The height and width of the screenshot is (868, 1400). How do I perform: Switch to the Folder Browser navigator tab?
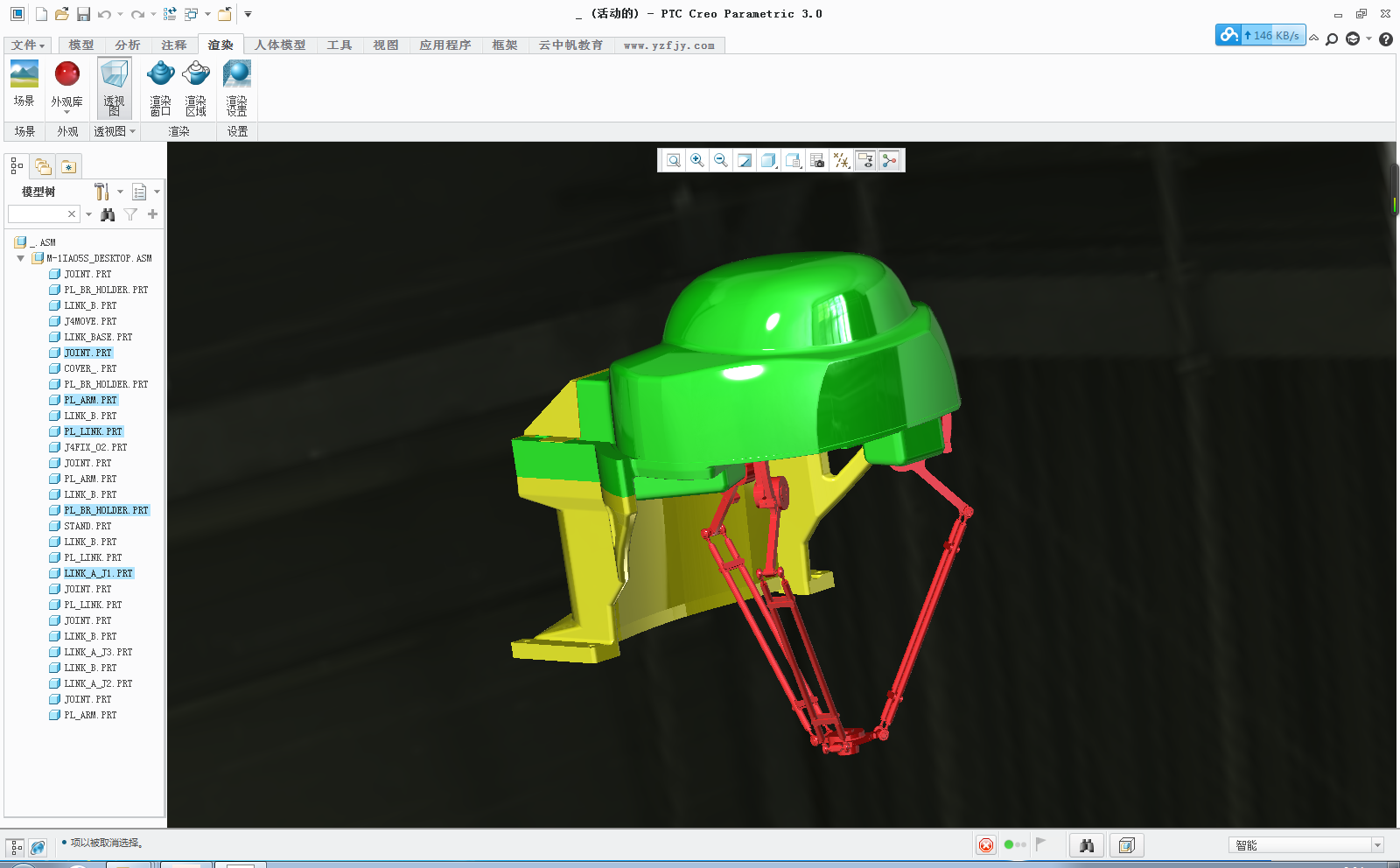pyautogui.click(x=43, y=166)
